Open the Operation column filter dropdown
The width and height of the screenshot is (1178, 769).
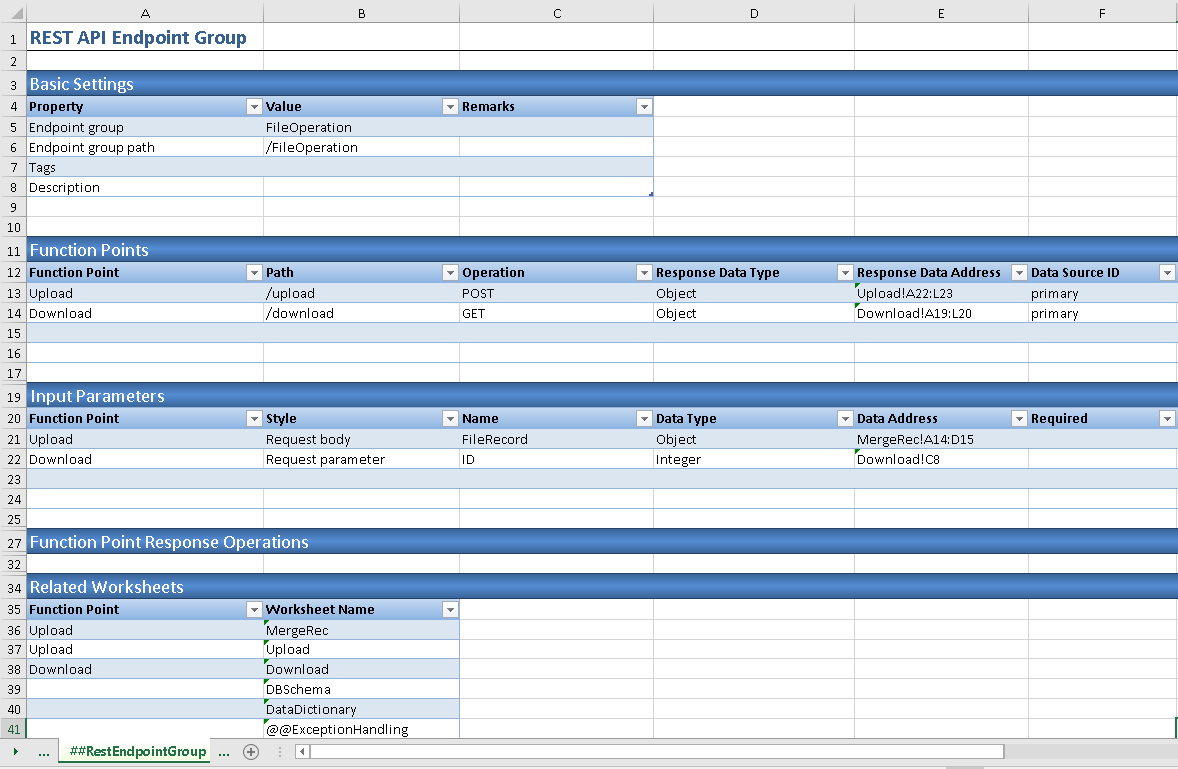pyautogui.click(x=643, y=273)
